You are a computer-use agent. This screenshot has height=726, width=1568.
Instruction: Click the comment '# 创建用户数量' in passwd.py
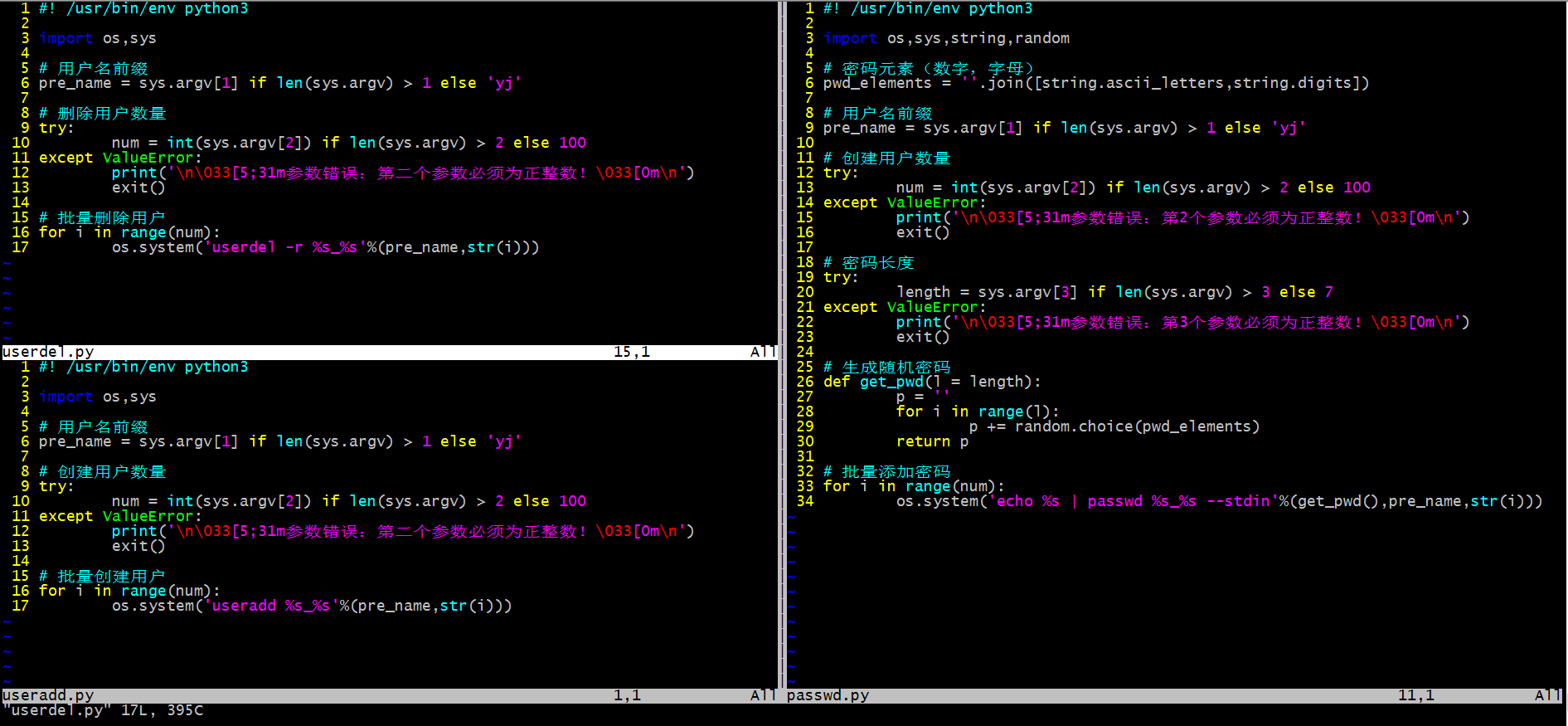(x=886, y=158)
